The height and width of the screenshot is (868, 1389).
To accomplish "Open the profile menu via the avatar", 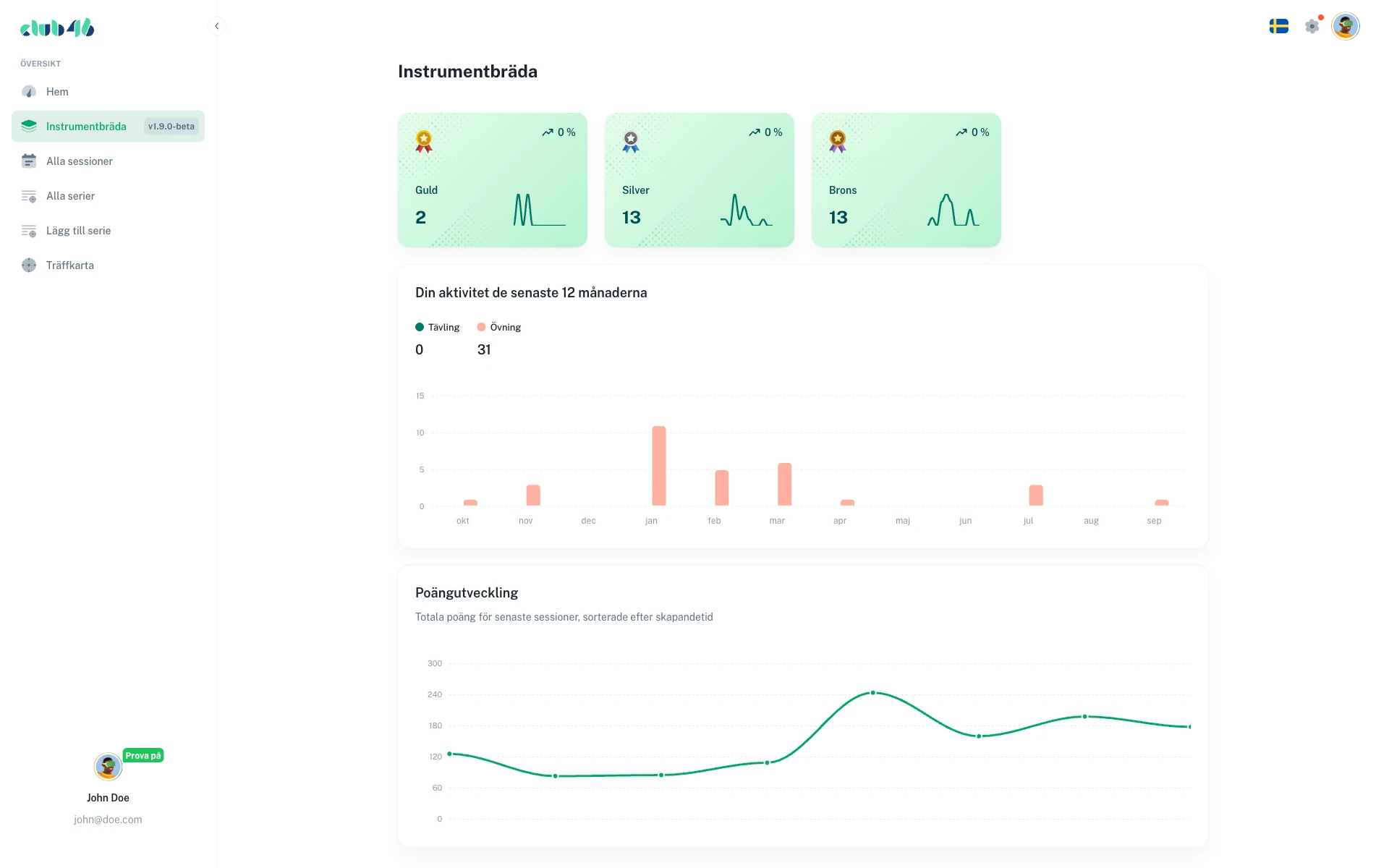I will pos(1346,25).
